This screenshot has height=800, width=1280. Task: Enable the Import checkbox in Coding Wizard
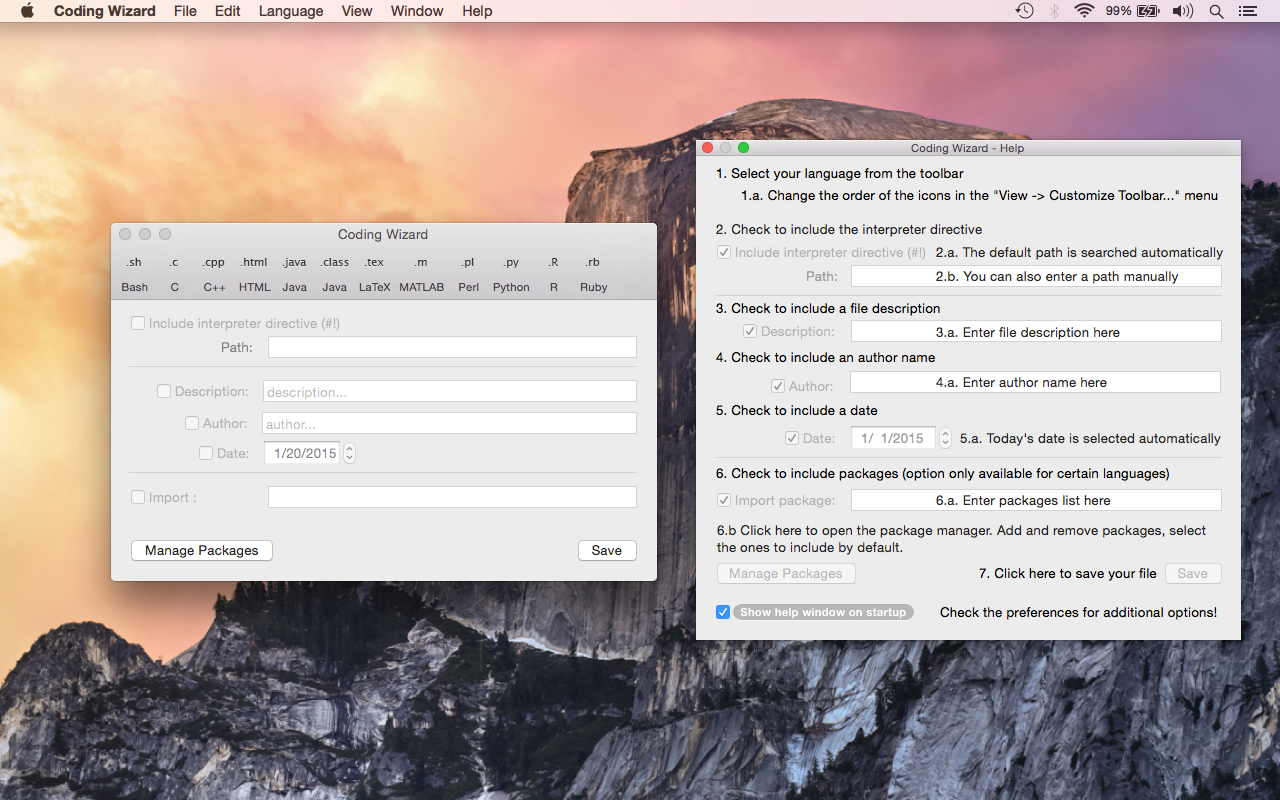tap(138, 497)
